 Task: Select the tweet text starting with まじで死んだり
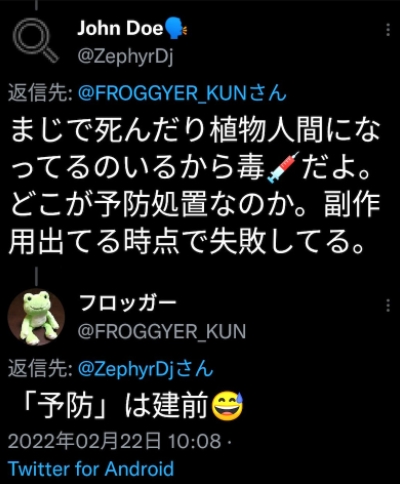(195, 185)
